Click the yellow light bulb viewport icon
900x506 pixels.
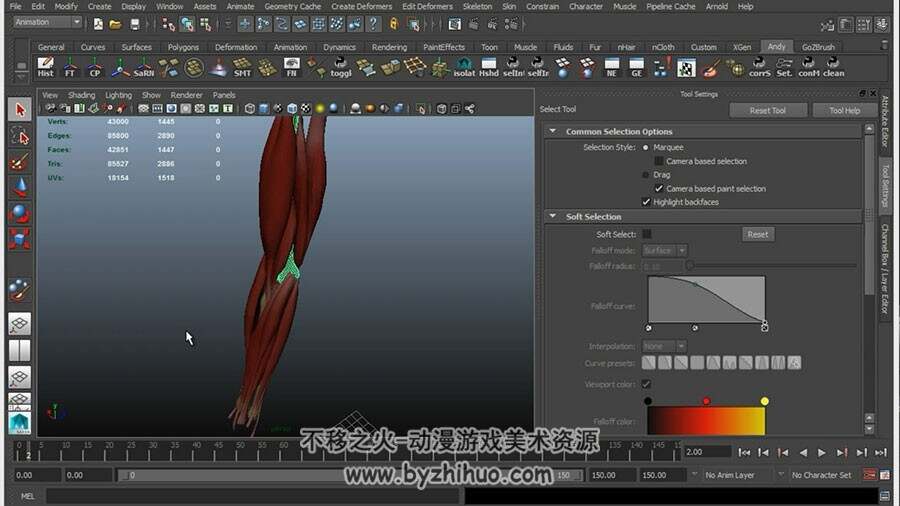pyautogui.click(x=320, y=108)
